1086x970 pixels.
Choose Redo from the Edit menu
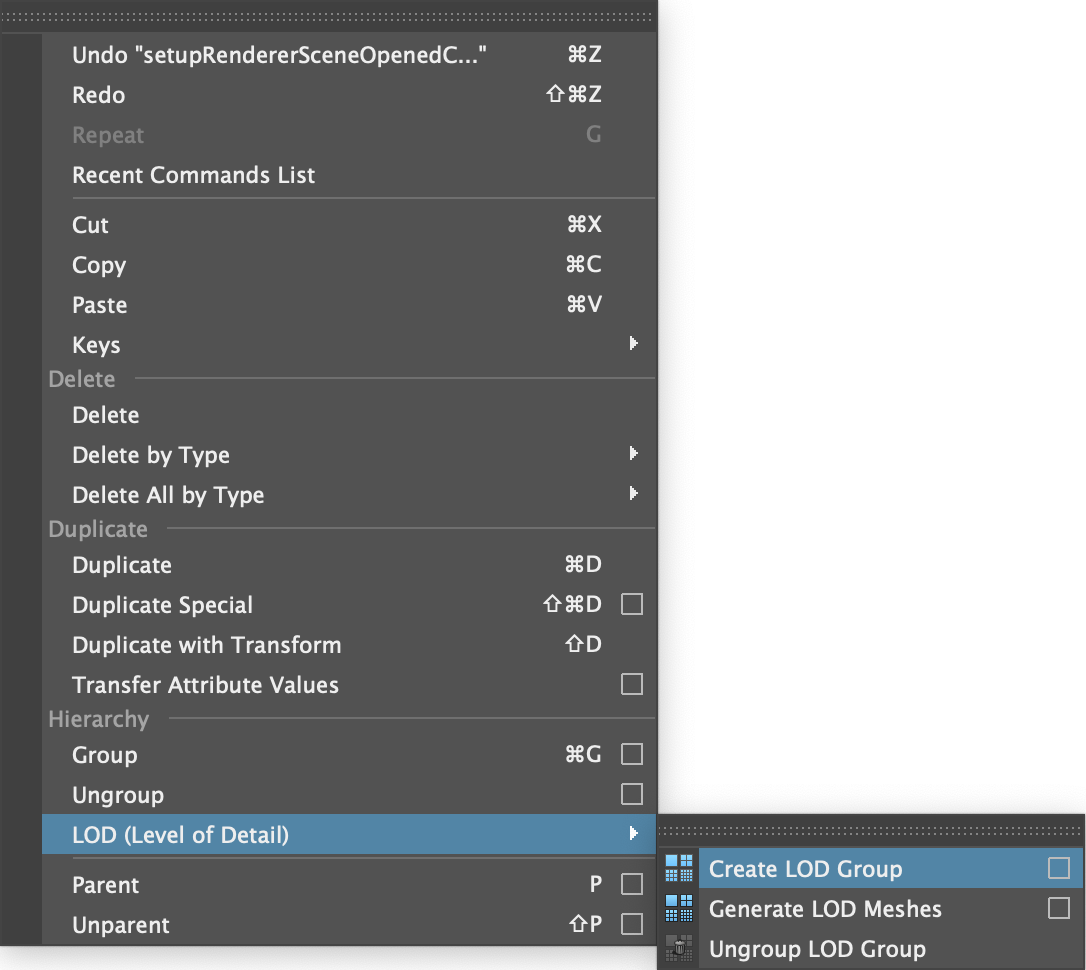(x=99, y=95)
